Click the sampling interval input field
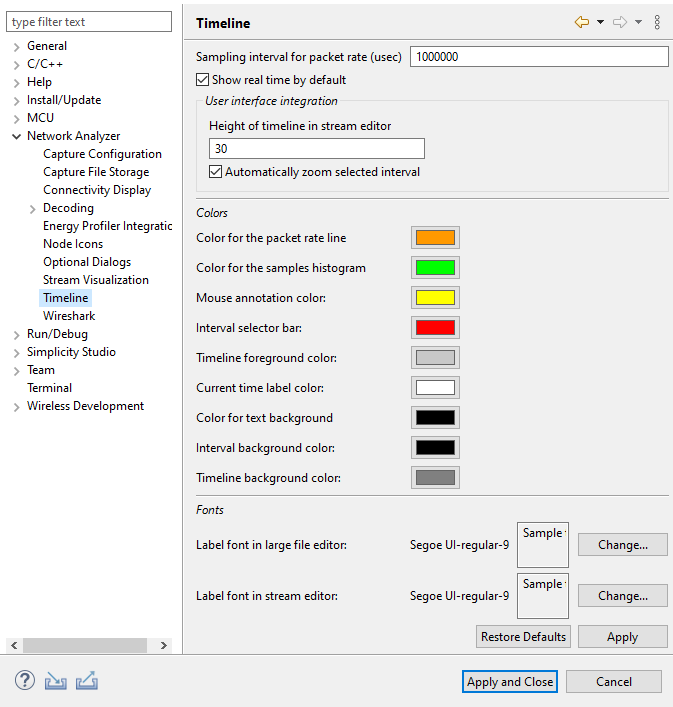 [x=539, y=57]
